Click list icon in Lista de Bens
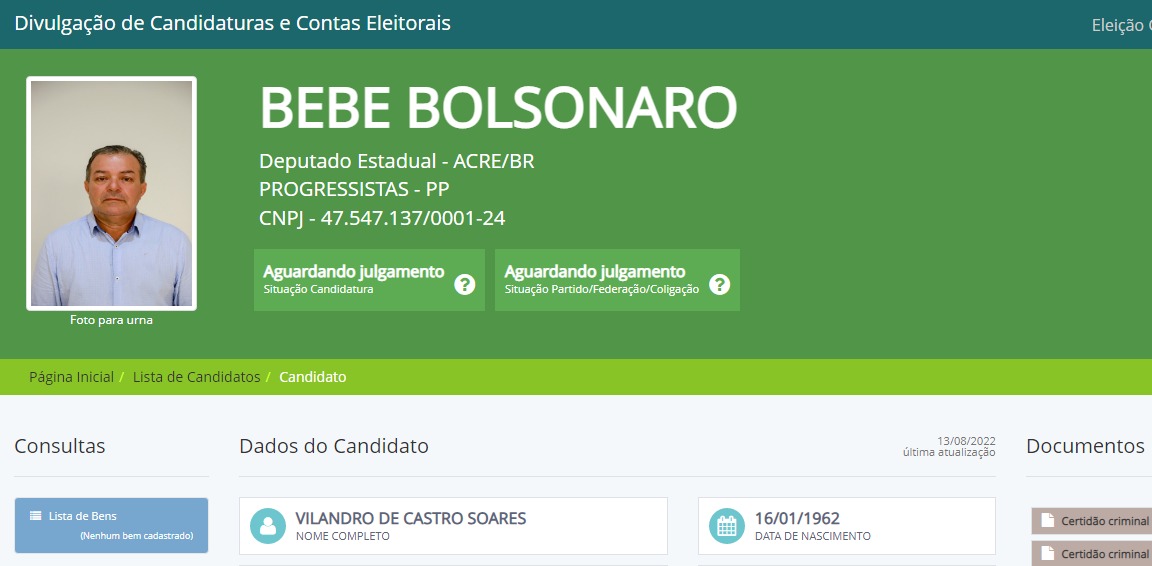 pos(36,516)
